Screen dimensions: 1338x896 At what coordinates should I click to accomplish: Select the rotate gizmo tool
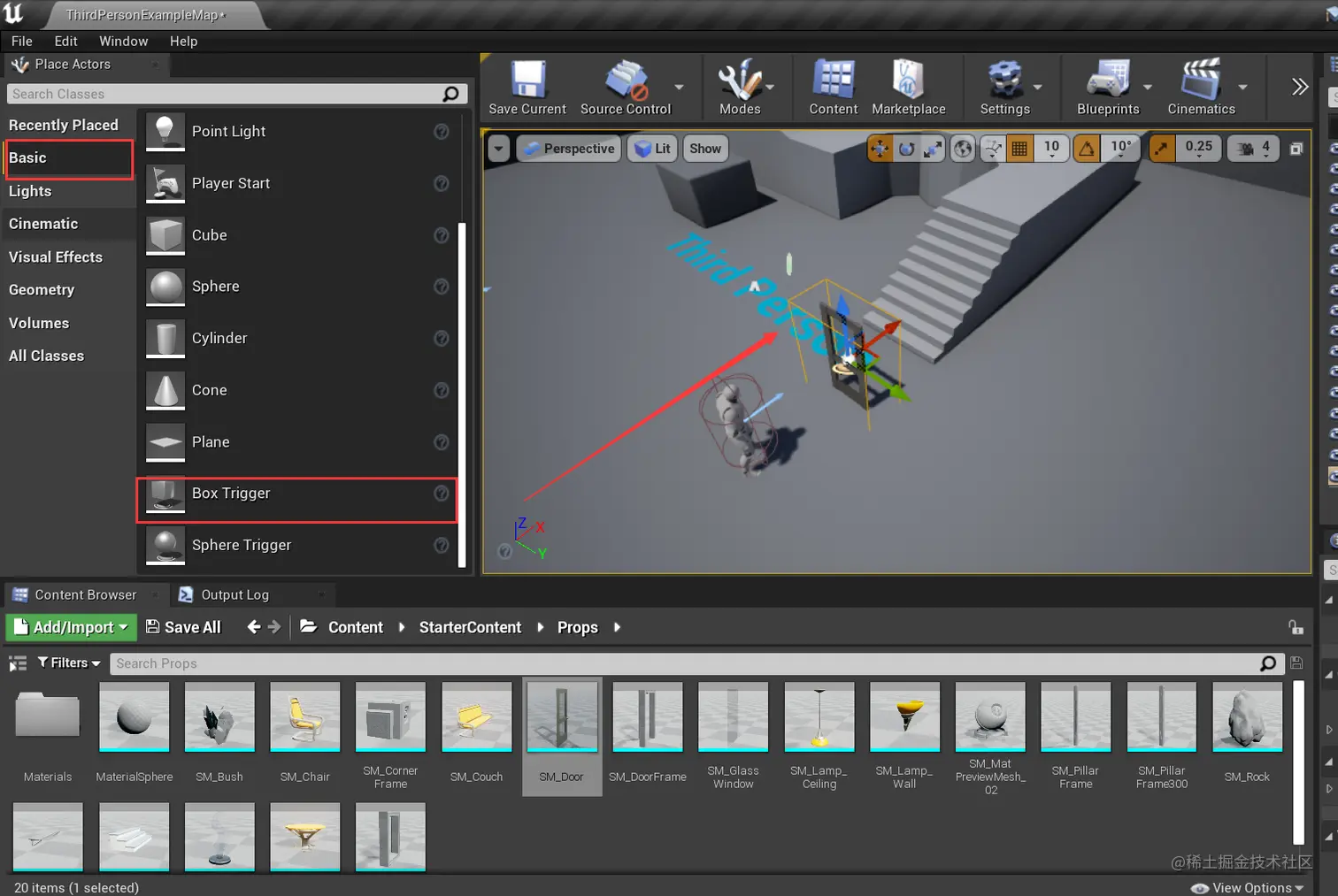pos(906,149)
